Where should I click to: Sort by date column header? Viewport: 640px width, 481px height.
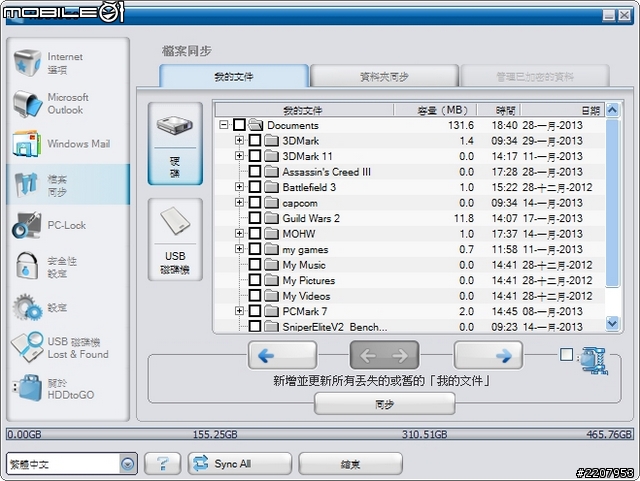click(x=563, y=110)
